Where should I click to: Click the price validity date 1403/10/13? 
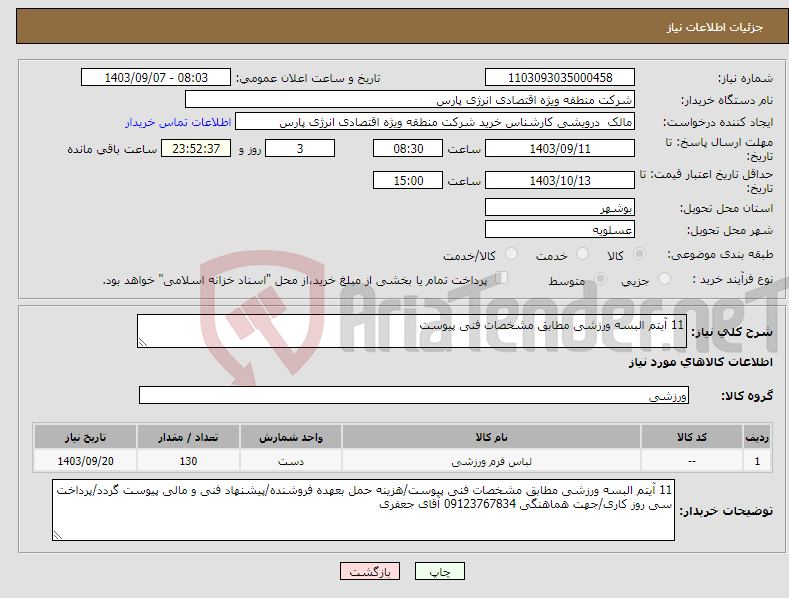pyautogui.click(x=560, y=180)
